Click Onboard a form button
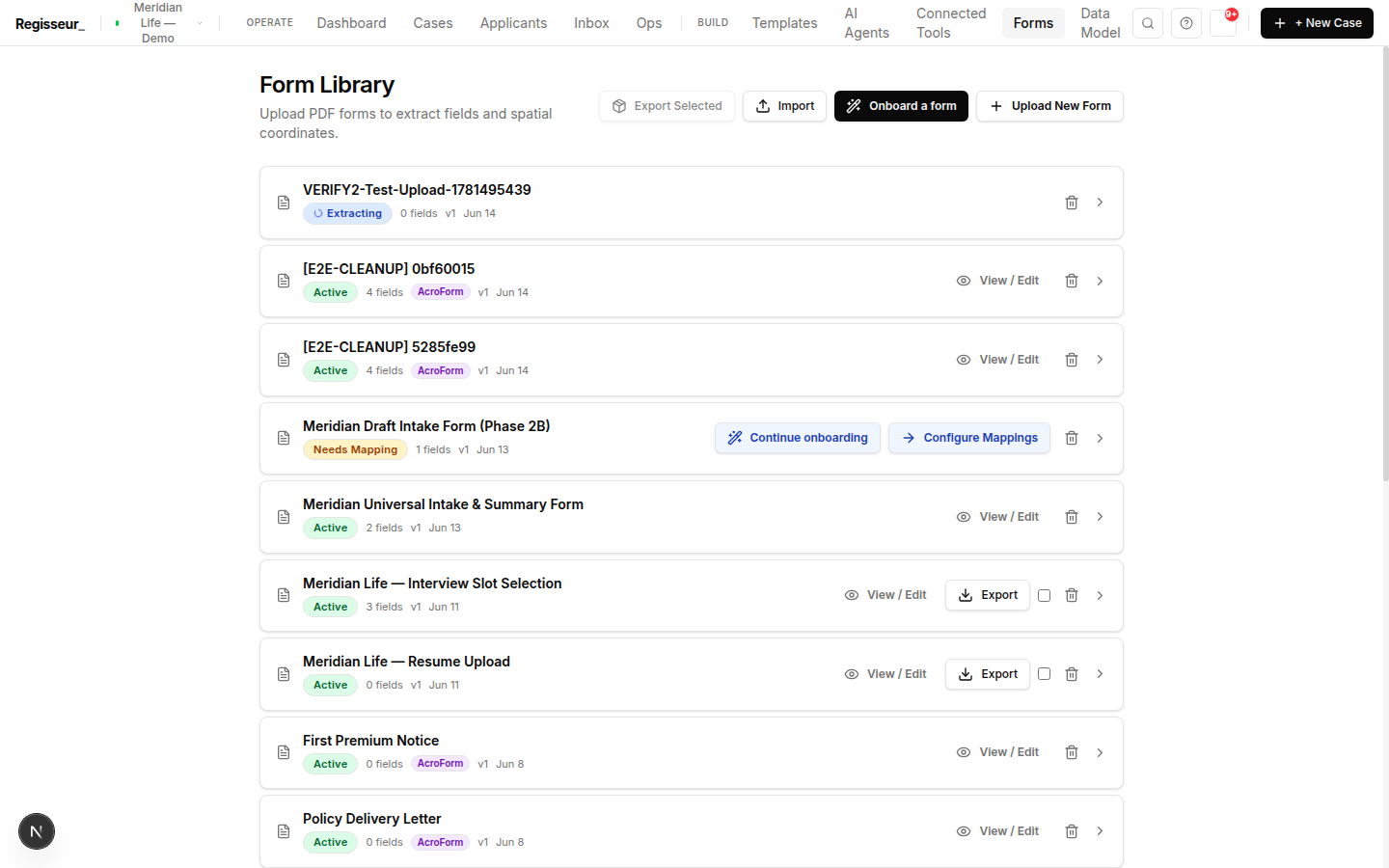The height and width of the screenshot is (868, 1389). pyautogui.click(x=901, y=106)
